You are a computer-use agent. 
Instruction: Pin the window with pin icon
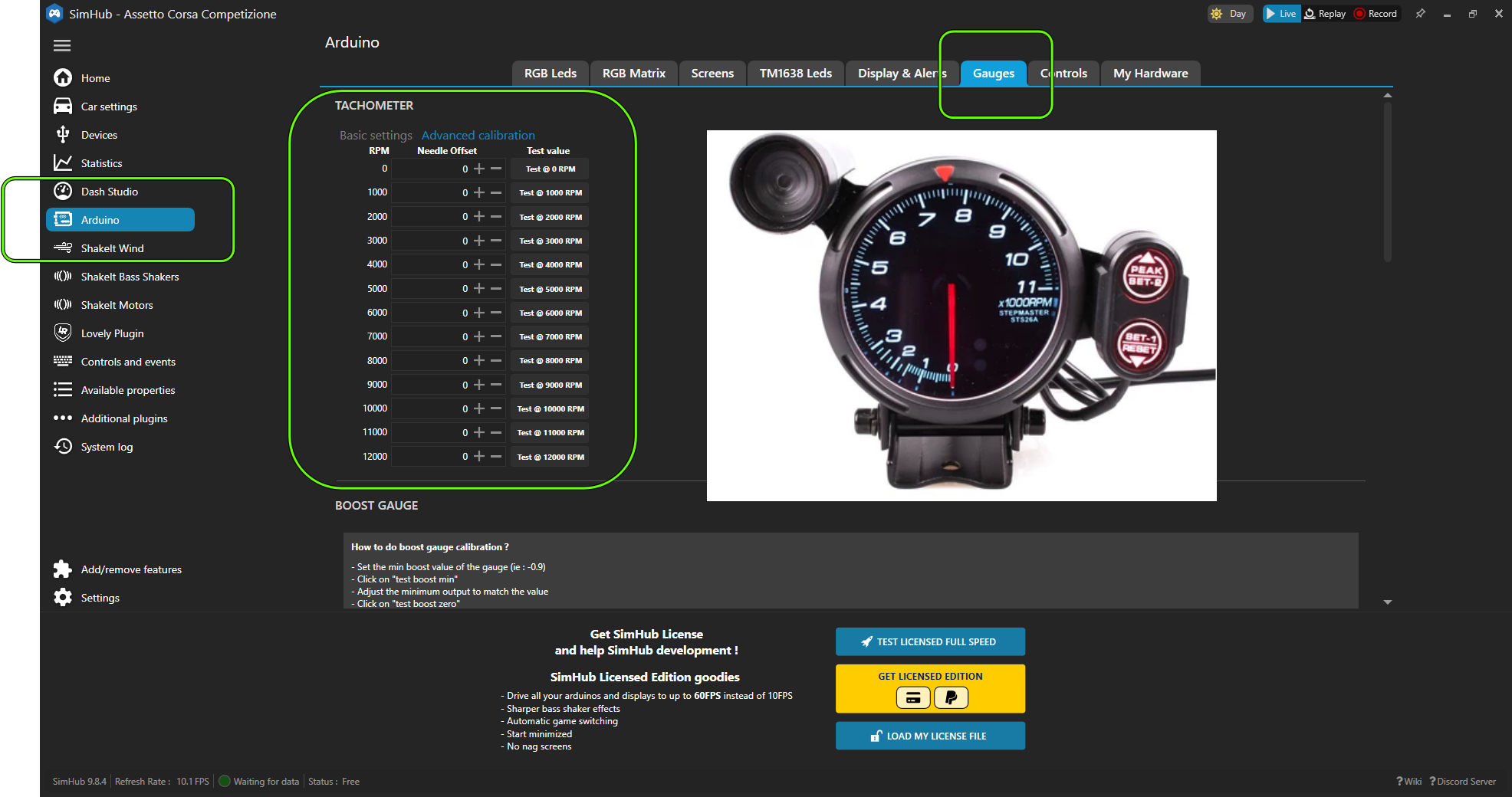(x=1421, y=14)
